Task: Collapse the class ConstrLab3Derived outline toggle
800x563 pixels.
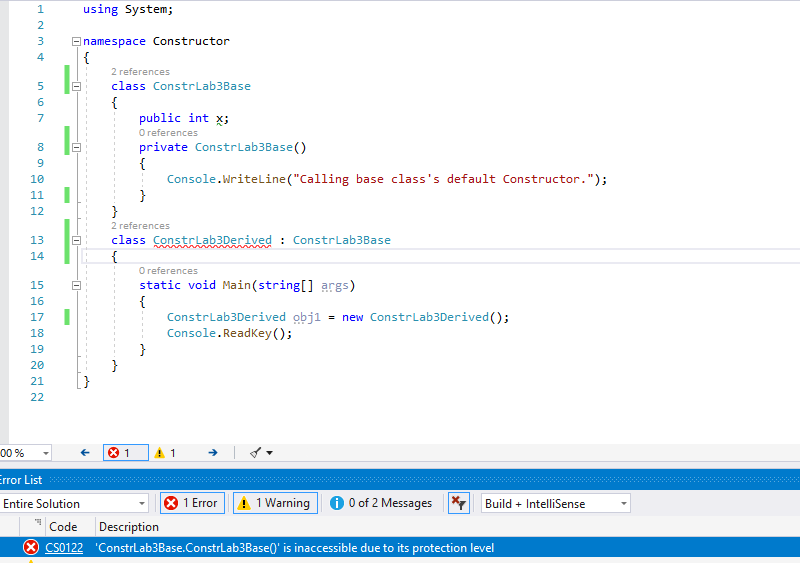Action: (x=77, y=240)
